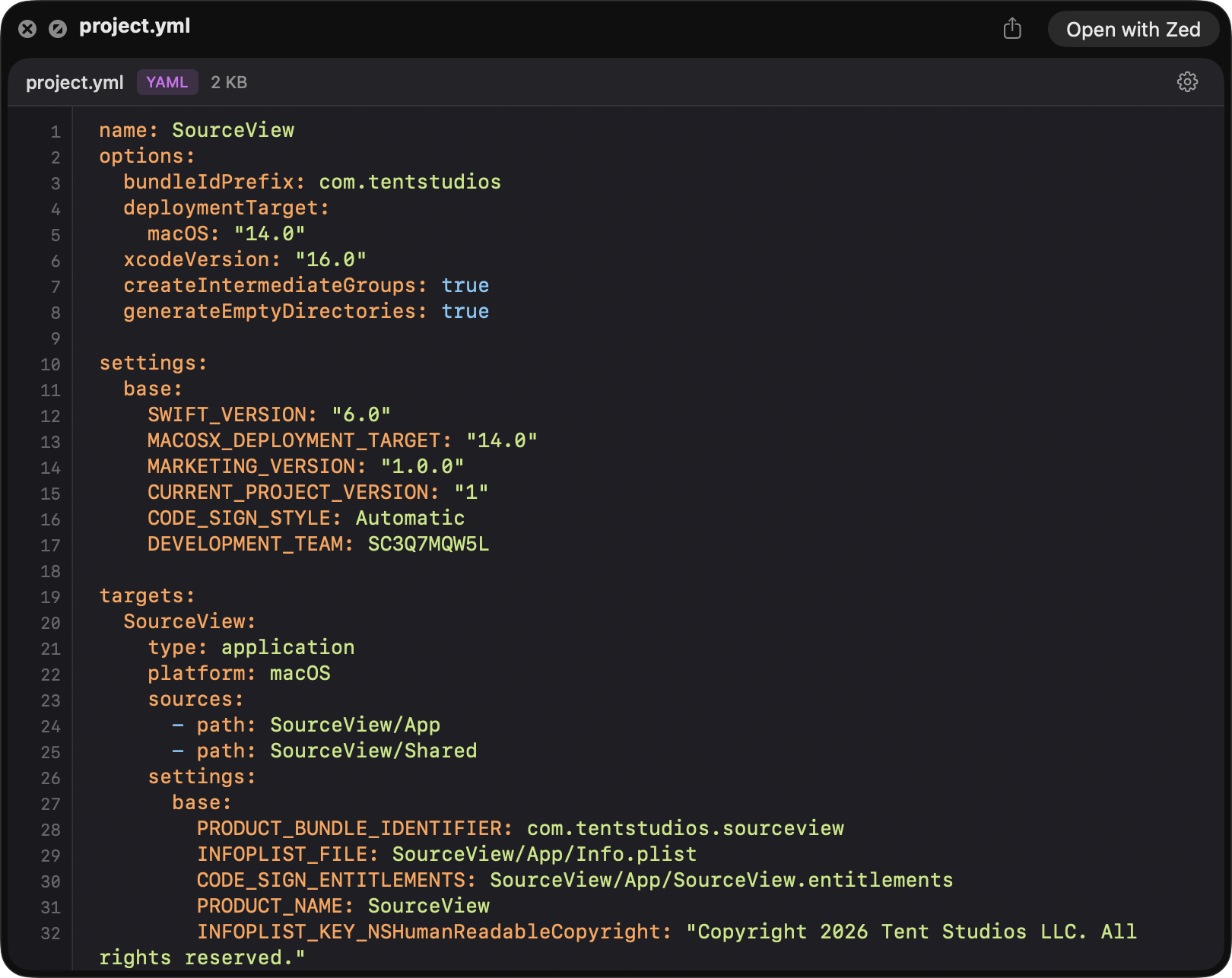Click 'targets:' on line 19
This screenshot has width=1232, height=978.
pyautogui.click(x=147, y=595)
